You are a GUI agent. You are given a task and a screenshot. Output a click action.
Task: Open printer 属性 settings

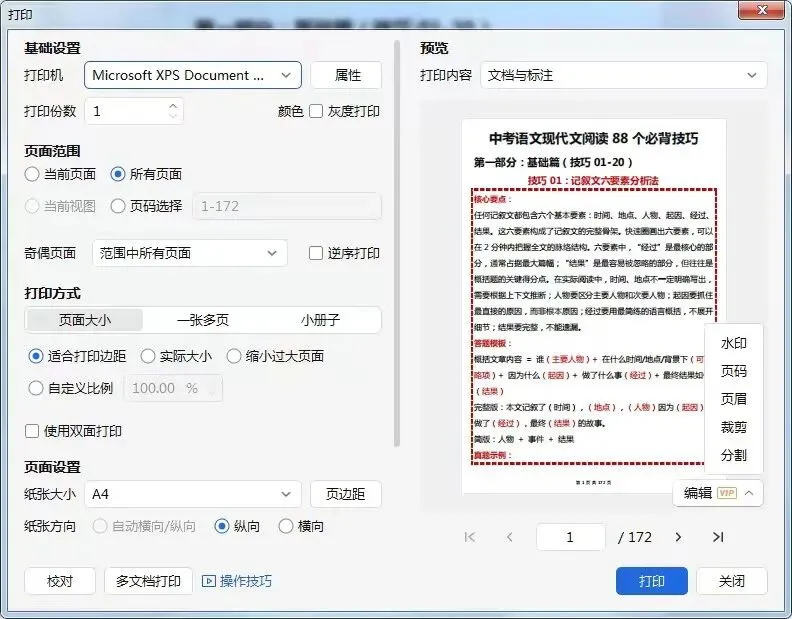pyautogui.click(x=346, y=75)
